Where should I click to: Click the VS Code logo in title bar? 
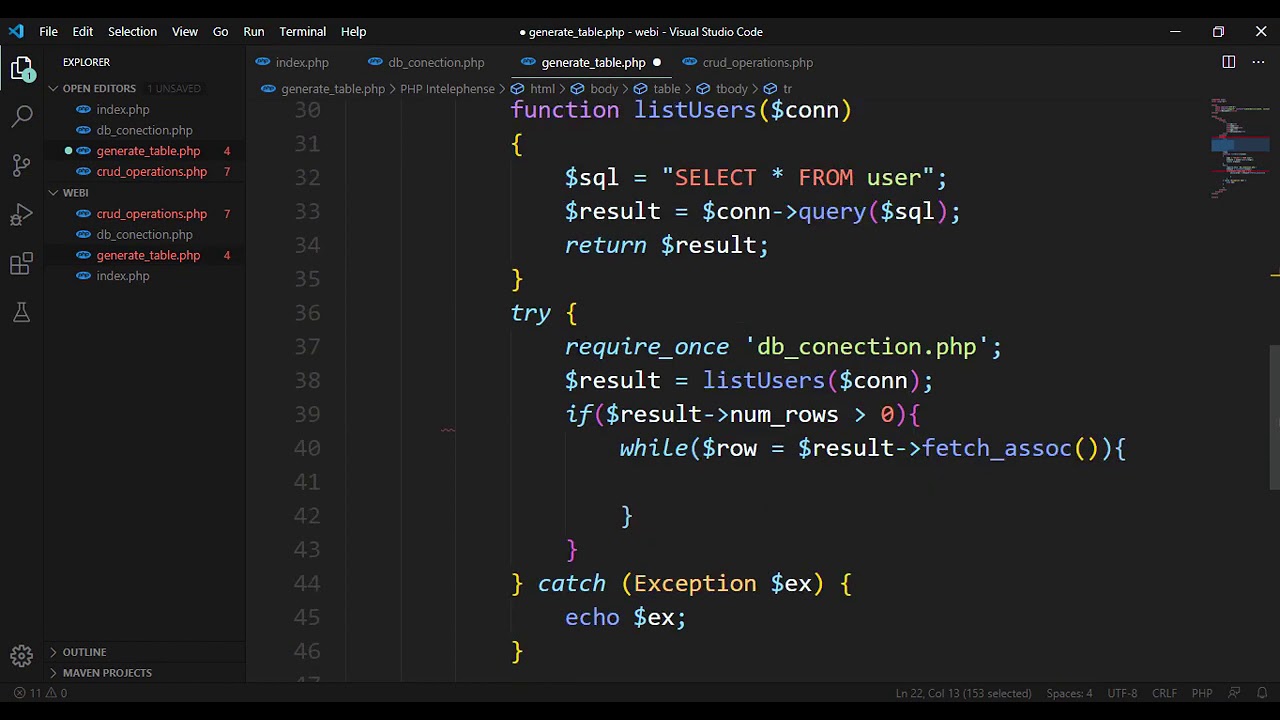[x=16, y=31]
